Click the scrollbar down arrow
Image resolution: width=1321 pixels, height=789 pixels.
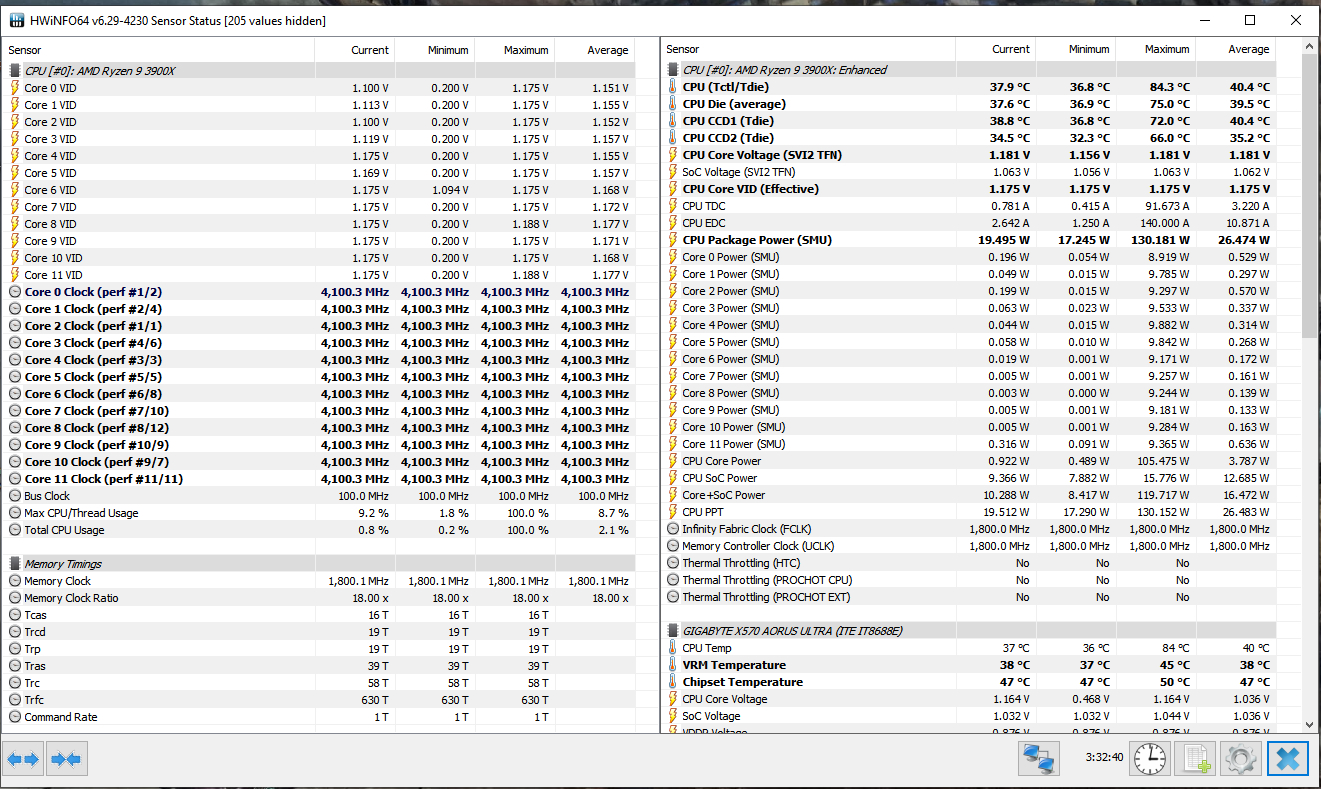[x=1310, y=724]
